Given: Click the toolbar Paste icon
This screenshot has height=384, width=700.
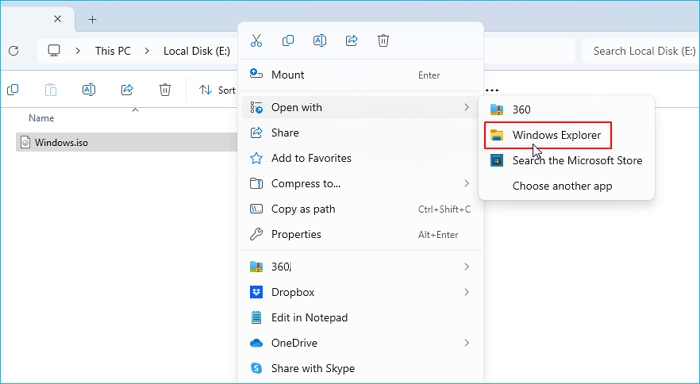Looking at the screenshot, I should 51,90.
